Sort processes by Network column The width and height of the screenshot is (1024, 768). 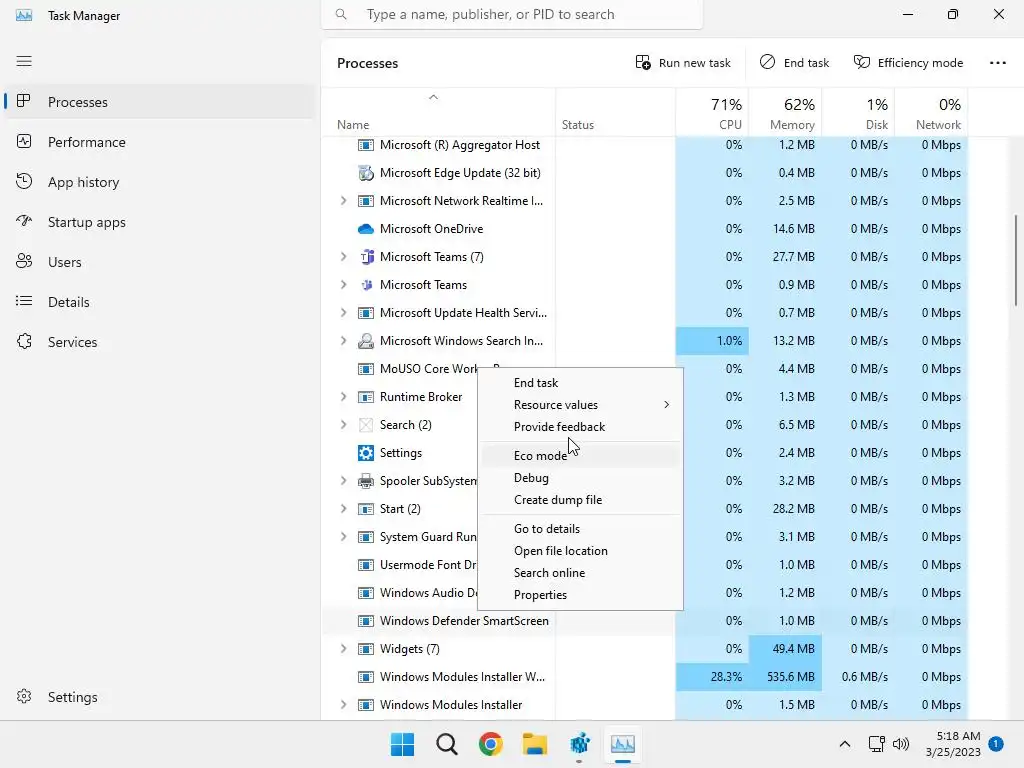click(931, 113)
